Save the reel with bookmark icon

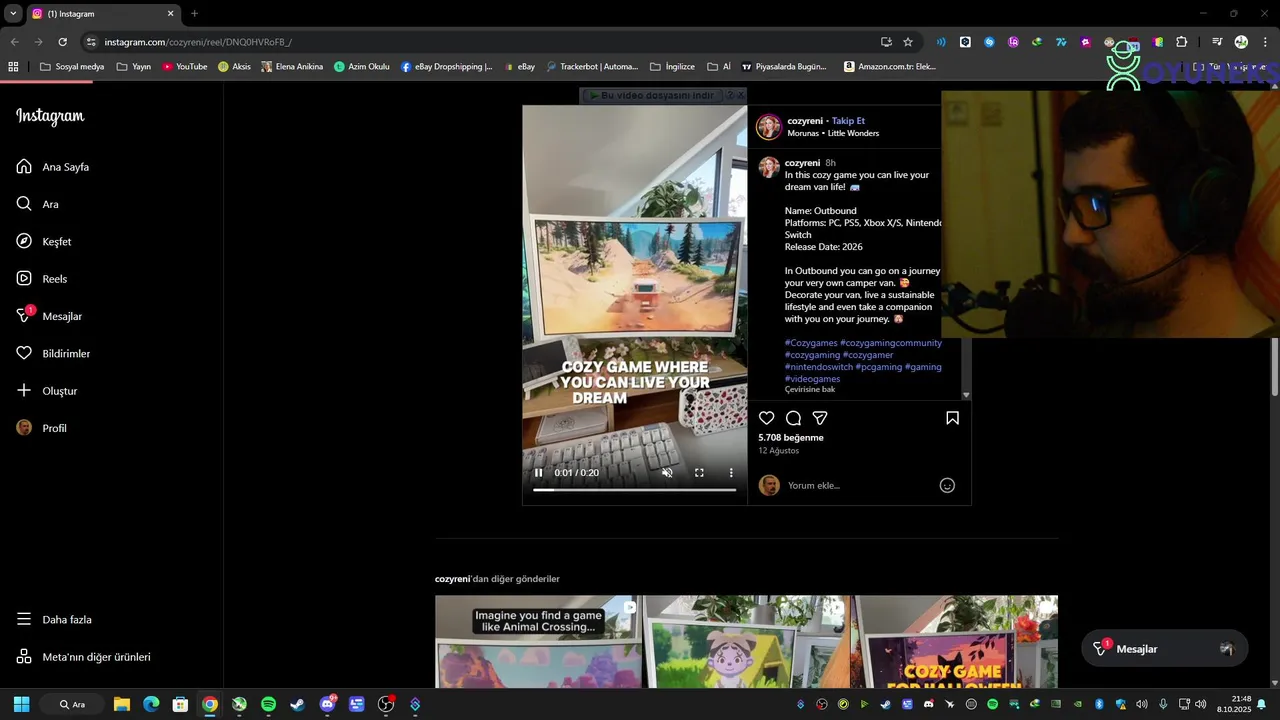tap(952, 418)
